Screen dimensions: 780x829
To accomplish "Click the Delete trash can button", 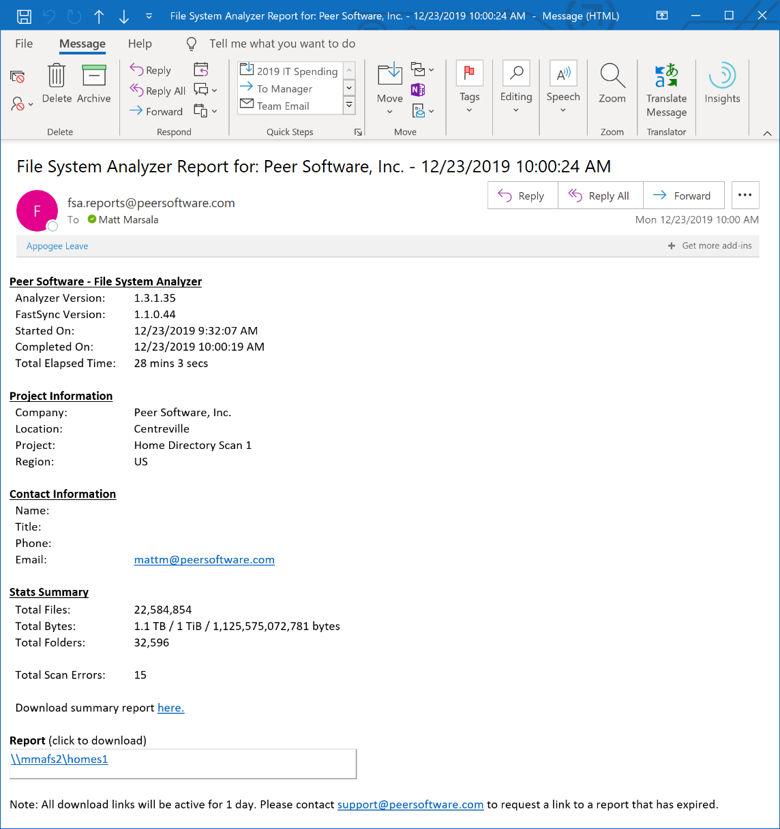I will (57, 84).
